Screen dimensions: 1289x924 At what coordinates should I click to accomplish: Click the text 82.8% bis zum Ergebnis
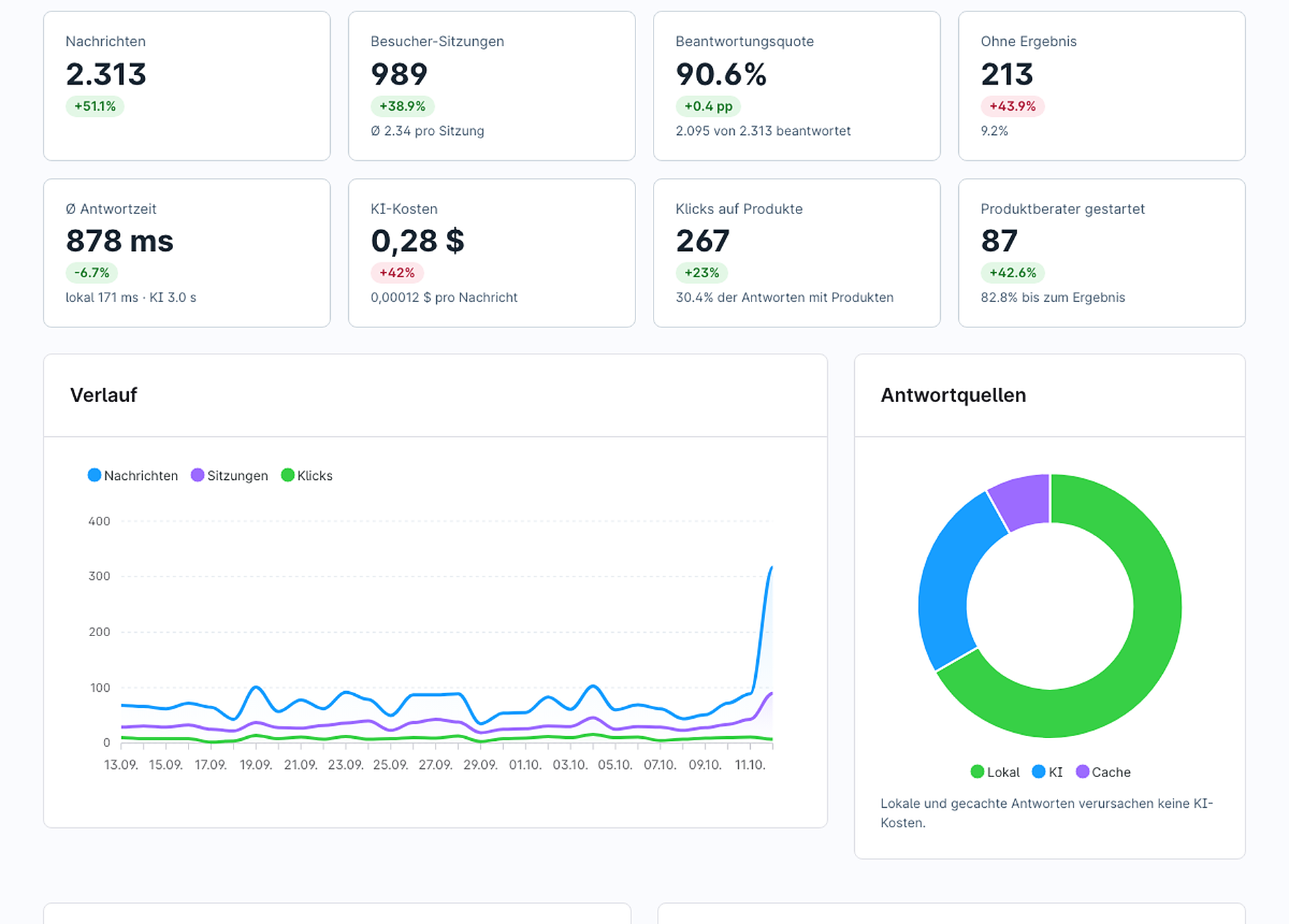click(x=1053, y=297)
